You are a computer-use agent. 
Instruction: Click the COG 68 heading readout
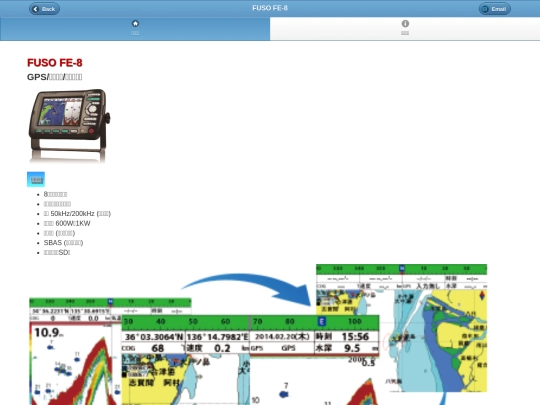(154, 348)
